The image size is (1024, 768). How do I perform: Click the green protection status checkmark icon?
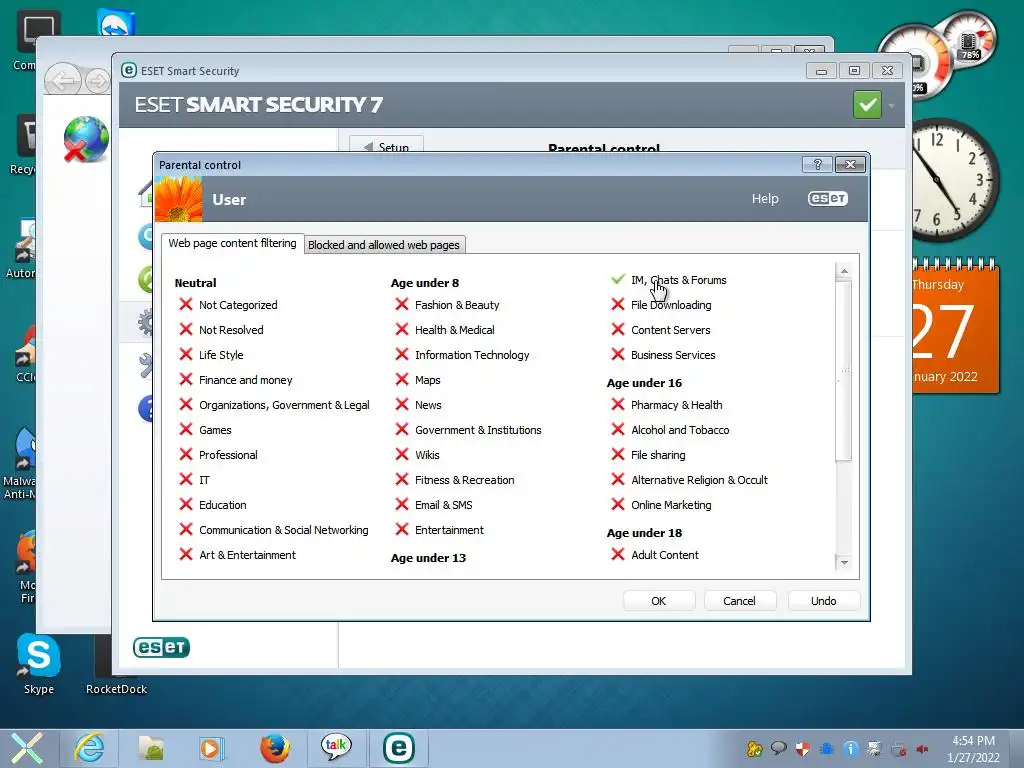pos(867,104)
